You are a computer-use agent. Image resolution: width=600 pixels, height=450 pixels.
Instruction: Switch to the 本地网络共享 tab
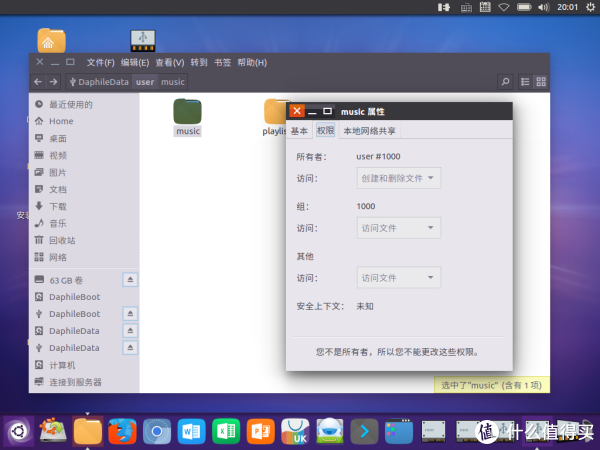point(369,131)
